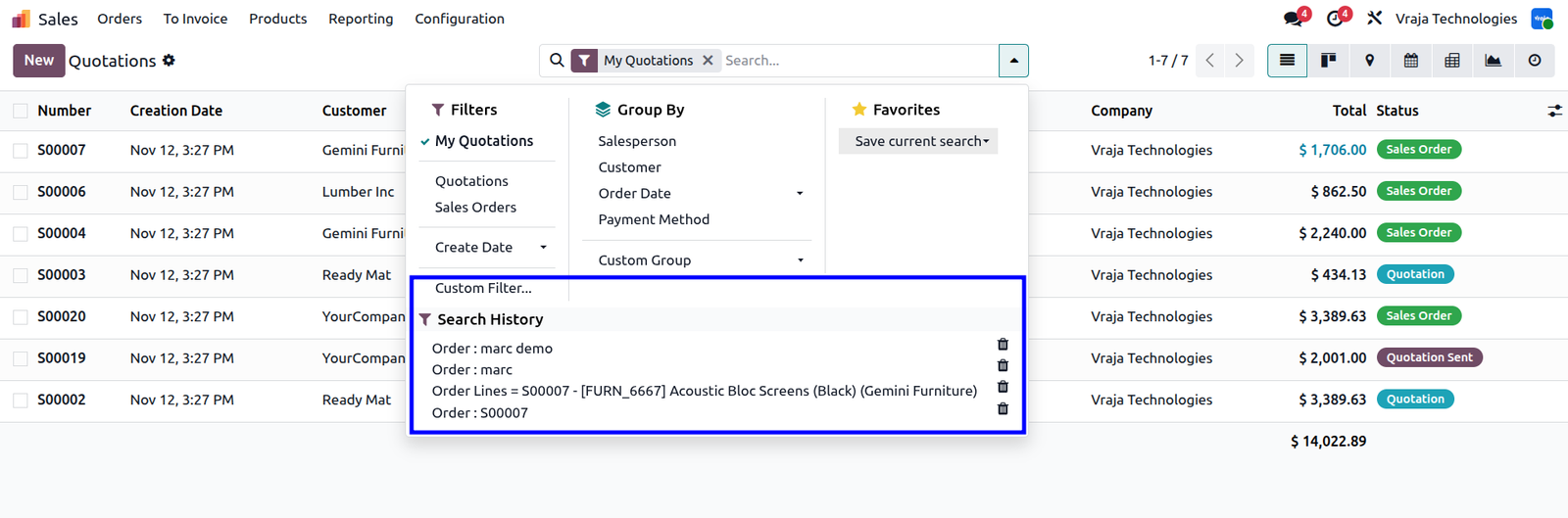Open the Activity clock view

1534,61
